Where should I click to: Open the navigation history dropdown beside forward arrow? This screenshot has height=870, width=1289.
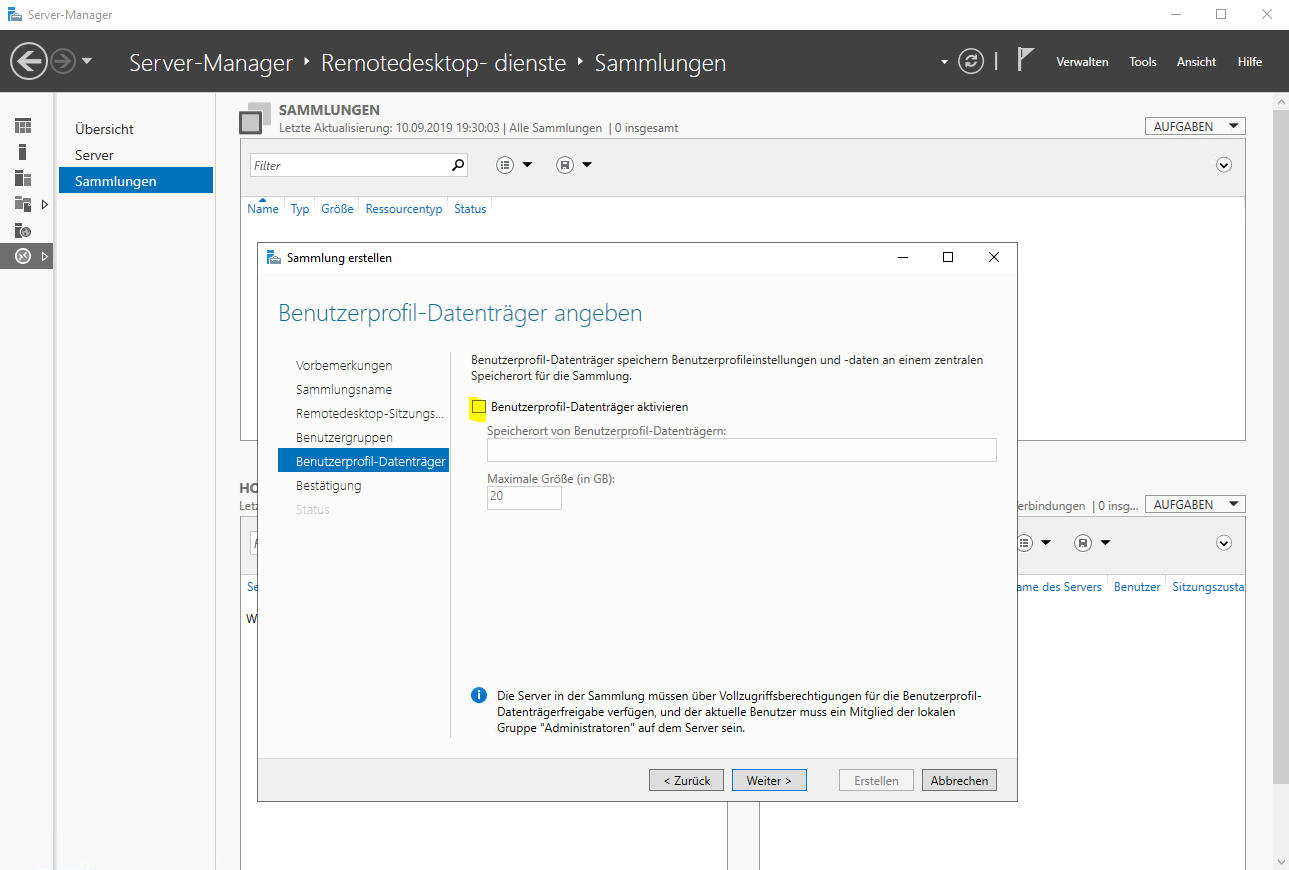click(87, 62)
